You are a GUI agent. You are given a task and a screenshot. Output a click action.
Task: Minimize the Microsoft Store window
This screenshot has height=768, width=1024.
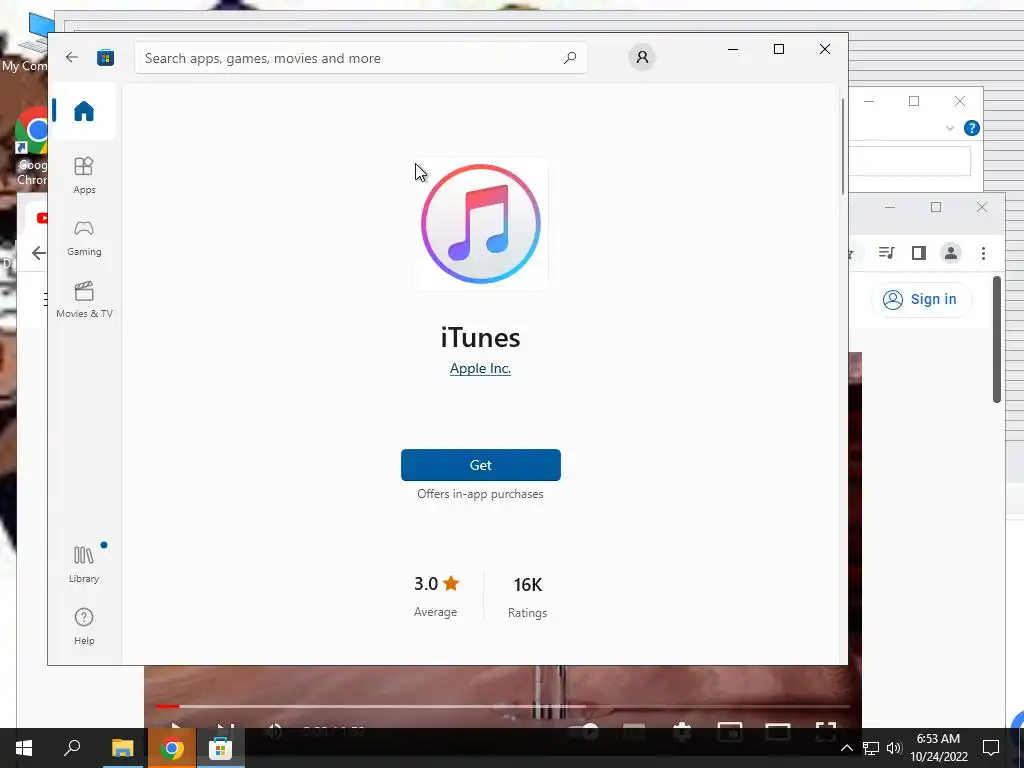733,49
